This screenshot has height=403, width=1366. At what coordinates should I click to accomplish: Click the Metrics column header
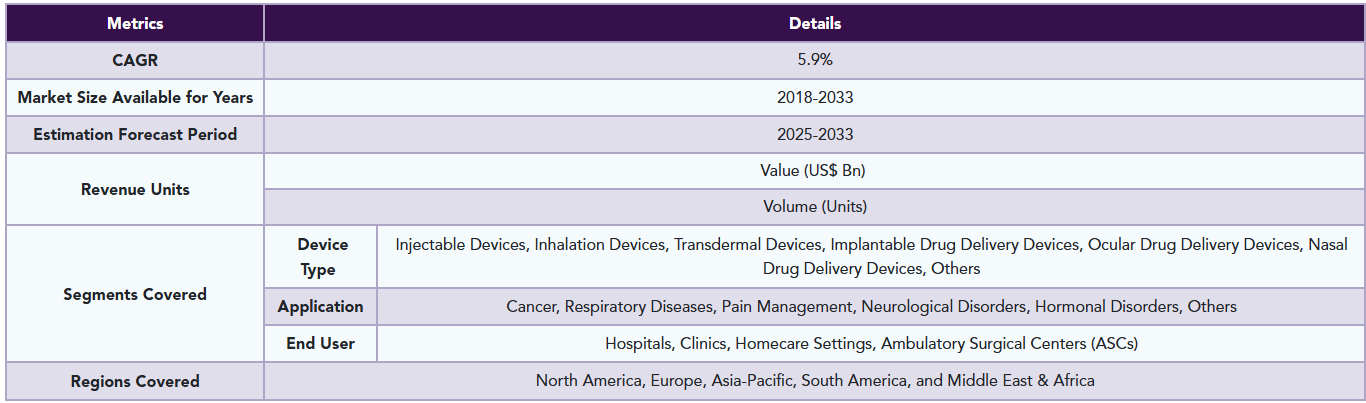135,23
